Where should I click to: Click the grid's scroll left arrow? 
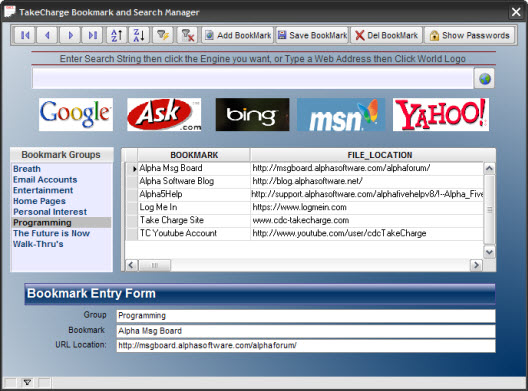[x=131, y=265]
